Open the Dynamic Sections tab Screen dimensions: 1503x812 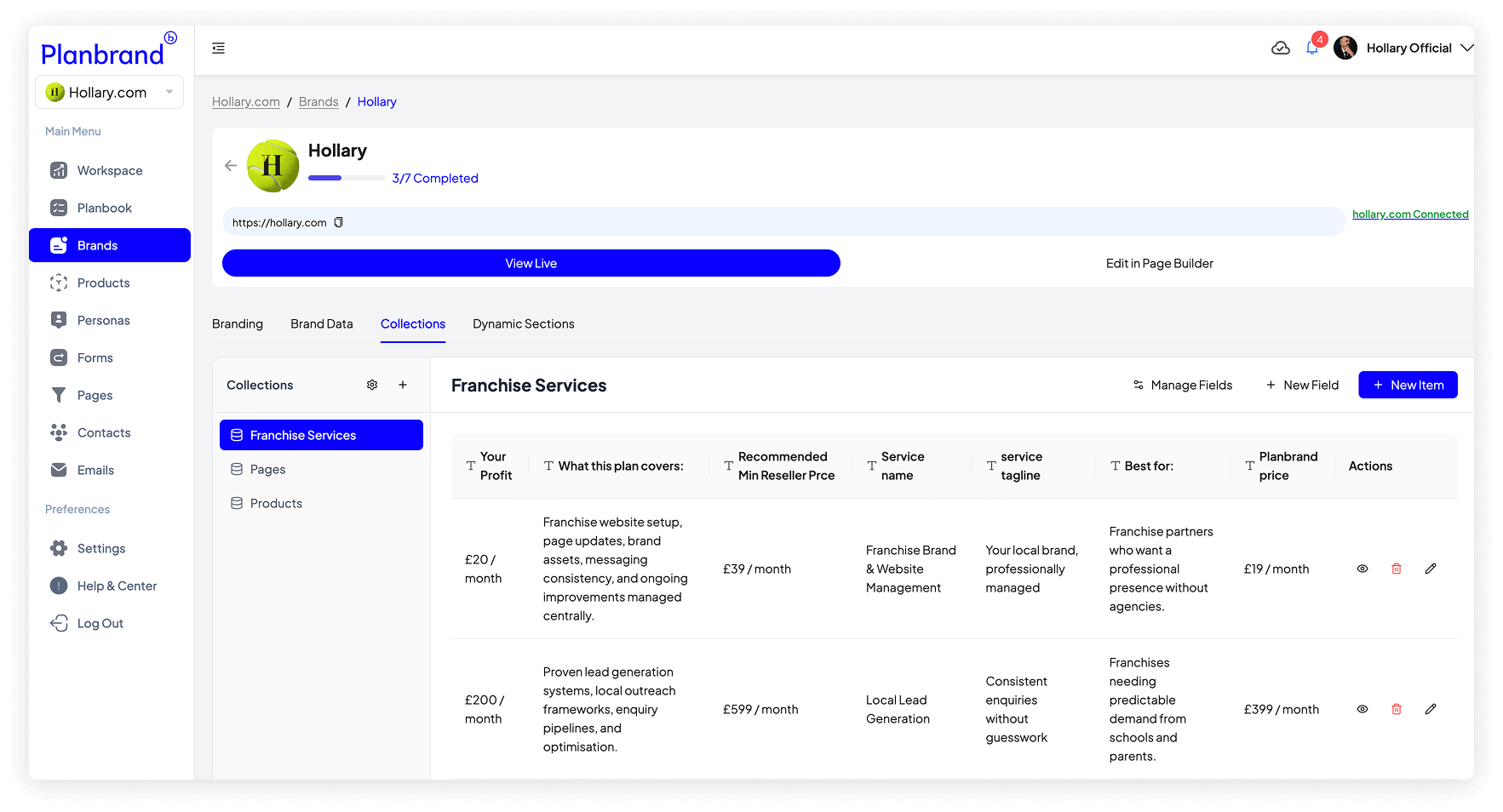coord(523,324)
